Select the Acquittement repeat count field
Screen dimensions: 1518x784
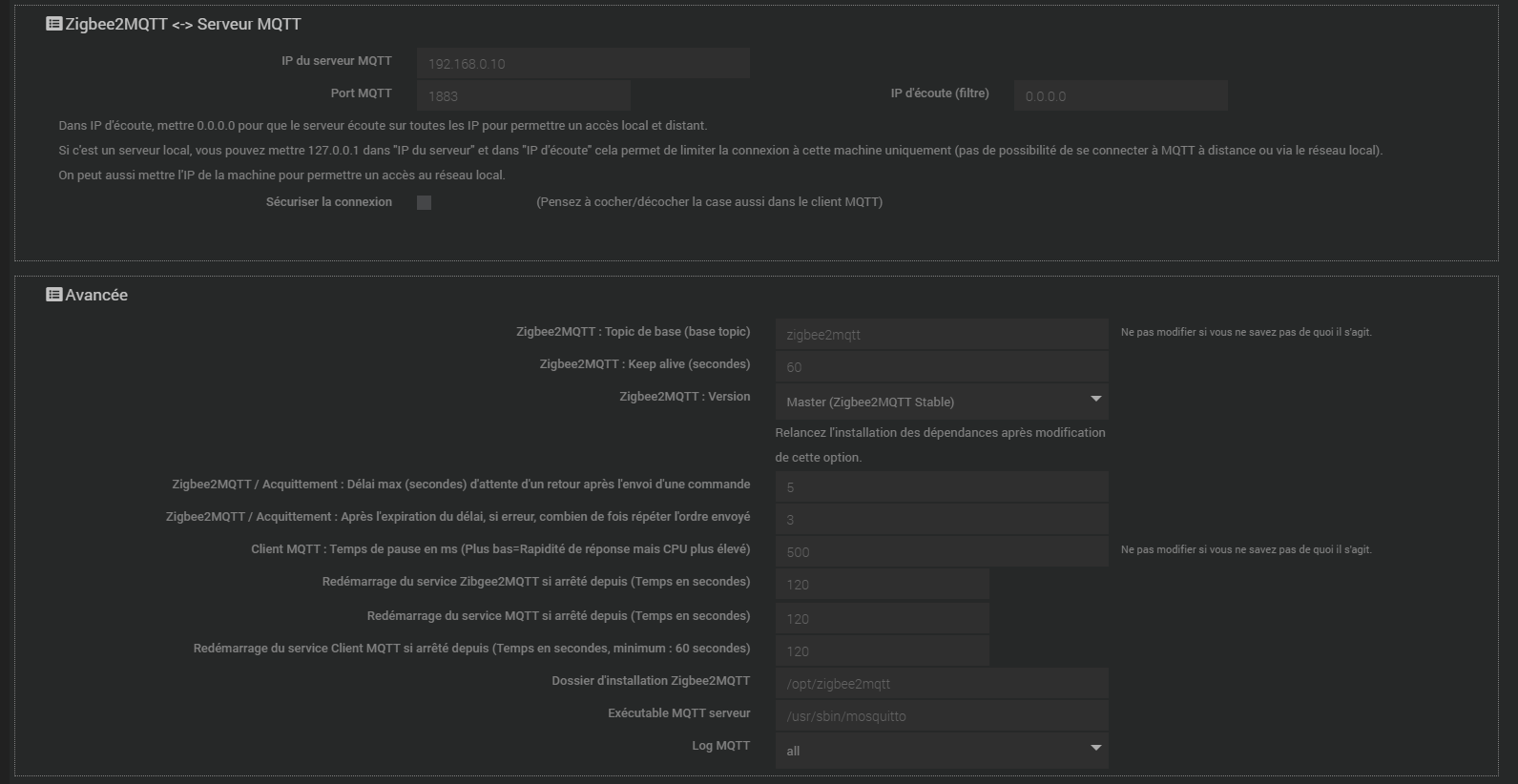coord(941,520)
